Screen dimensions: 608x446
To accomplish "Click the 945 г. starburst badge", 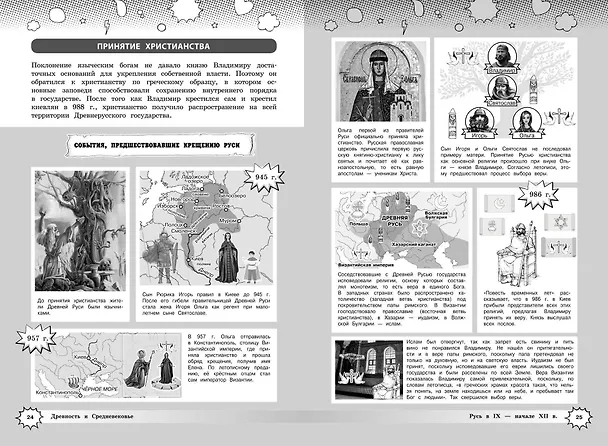I will pyautogui.click(x=264, y=177).
